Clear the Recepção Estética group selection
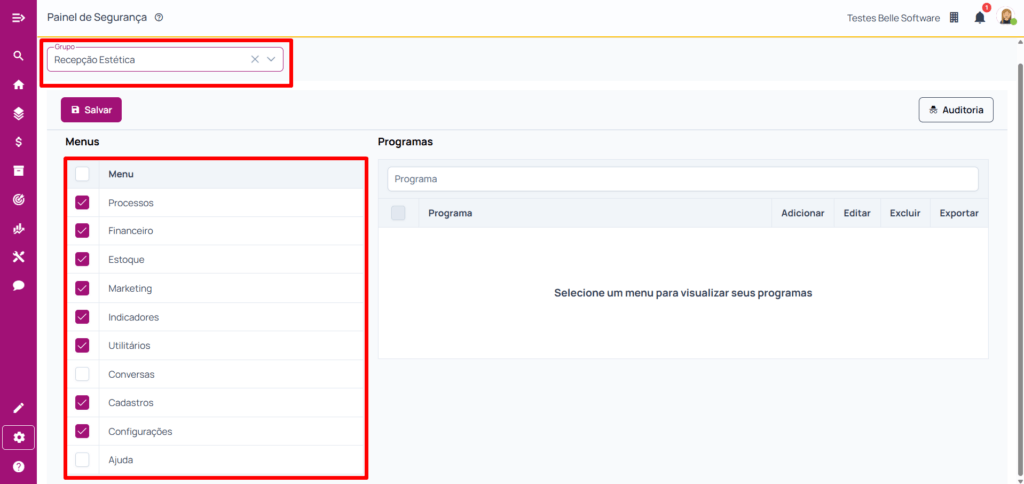 click(254, 60)
